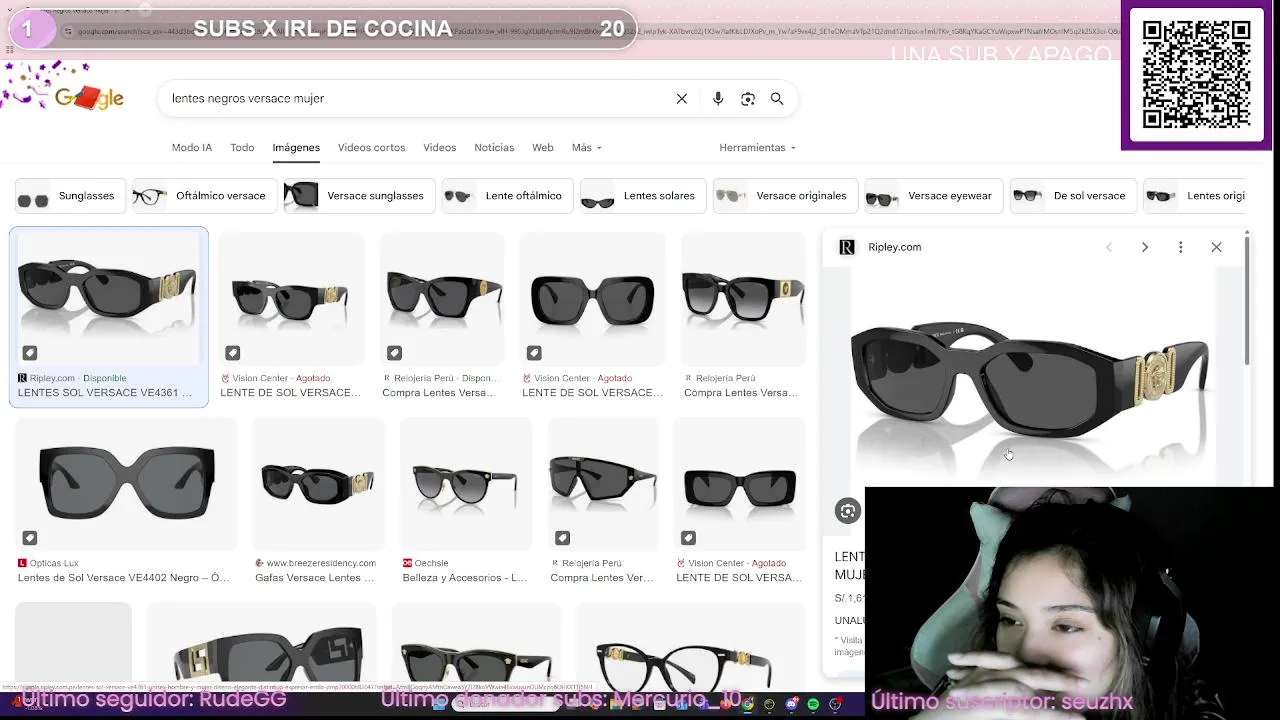
Task: Click the magnifying glass search icon
Action: [x=777, y=99]
